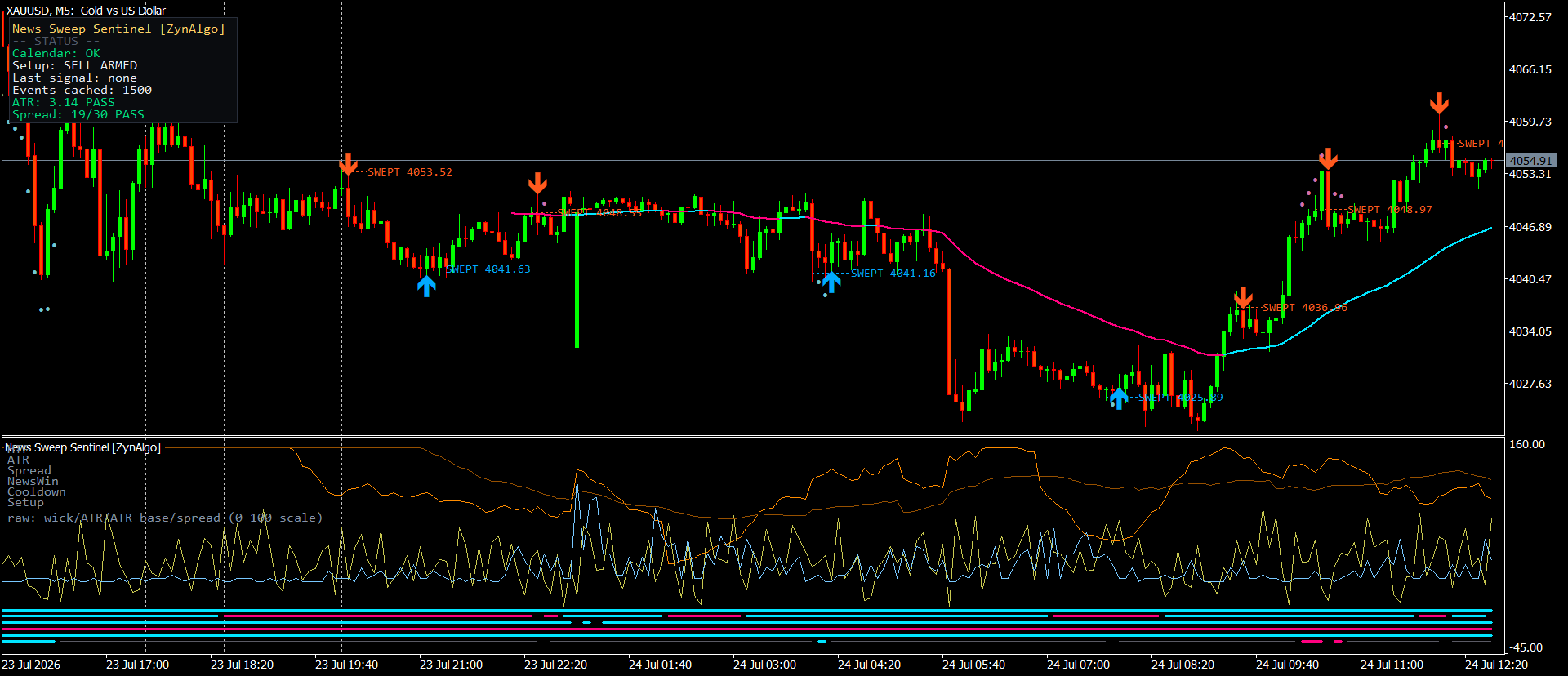Click the sell arrow at SWEPT 4053.52
Screen dimensions: 1568x676
[348, 164]
